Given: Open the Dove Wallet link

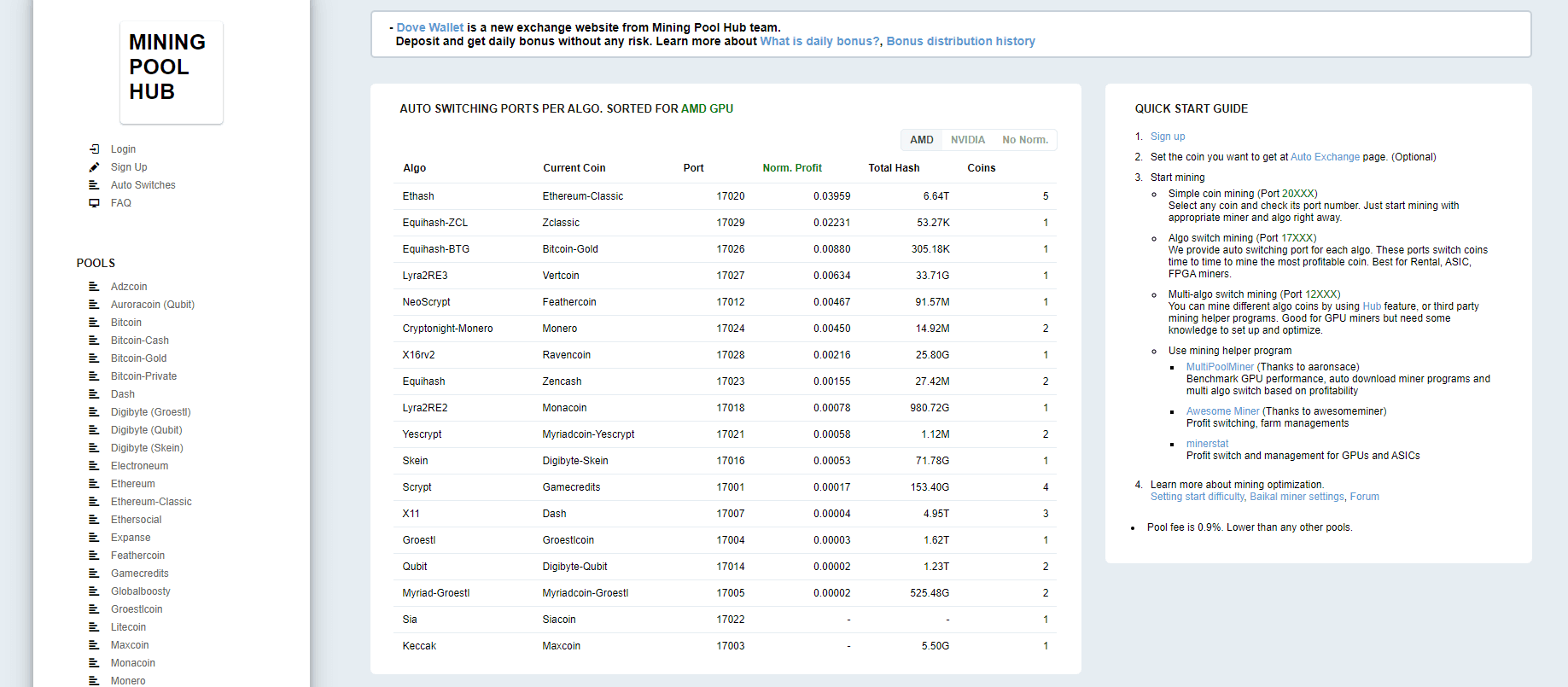Looking at the screenshot, I should pyautogui.click(x=430, y=27).
